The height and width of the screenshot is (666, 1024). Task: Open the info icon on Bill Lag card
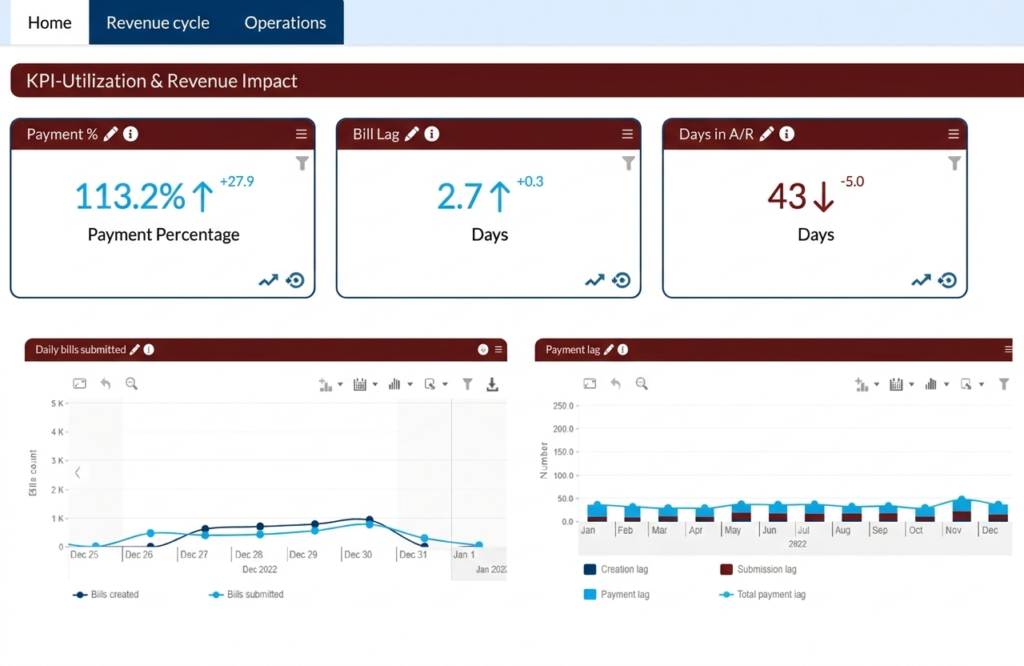coord(432,134)
